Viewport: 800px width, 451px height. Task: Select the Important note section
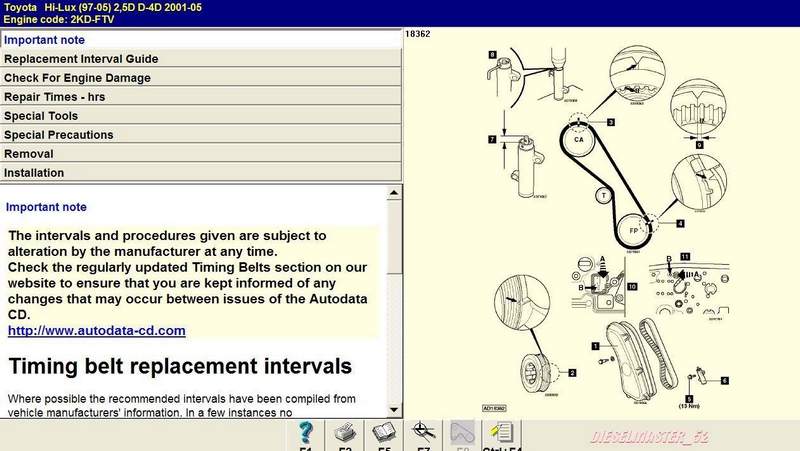201,40
